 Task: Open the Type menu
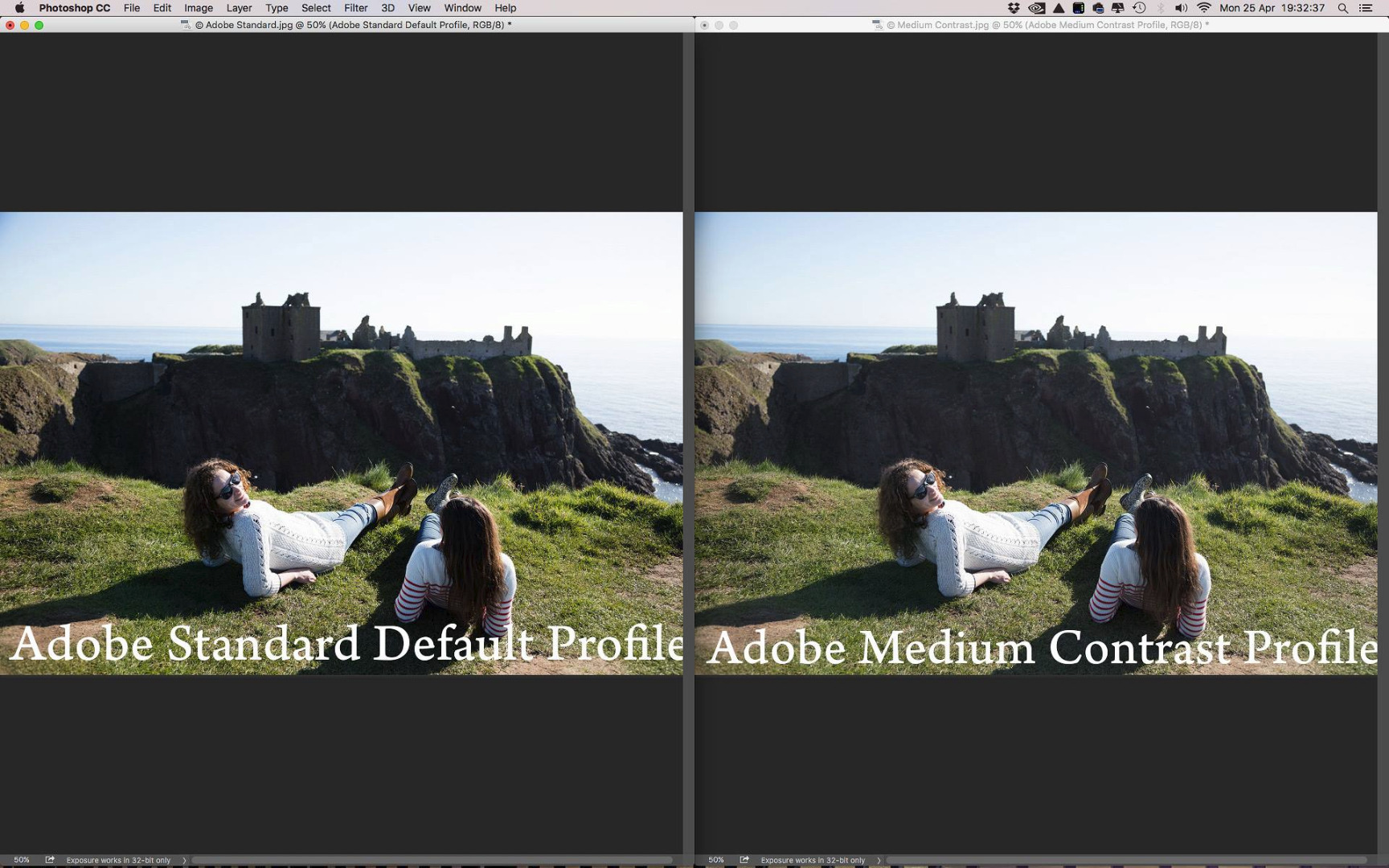tap(277, 8)
